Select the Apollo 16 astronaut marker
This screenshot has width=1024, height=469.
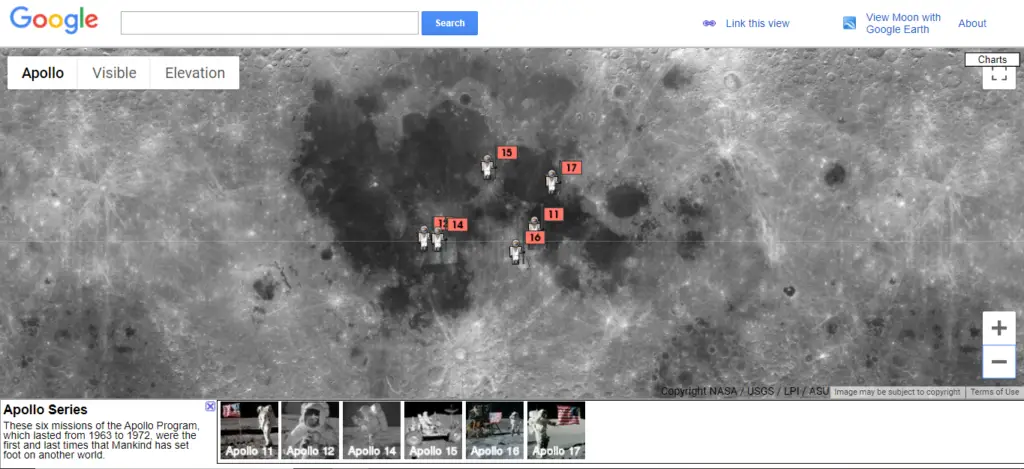click(x=516, y=251)
